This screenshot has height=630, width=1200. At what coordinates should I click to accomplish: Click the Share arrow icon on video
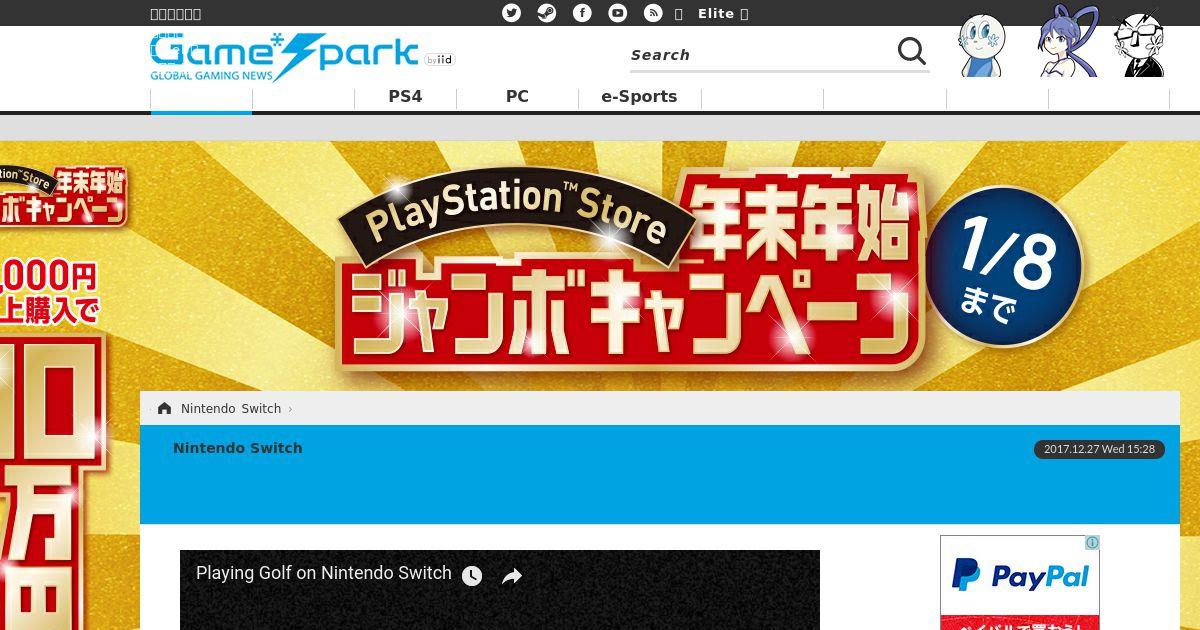(512, 576)
